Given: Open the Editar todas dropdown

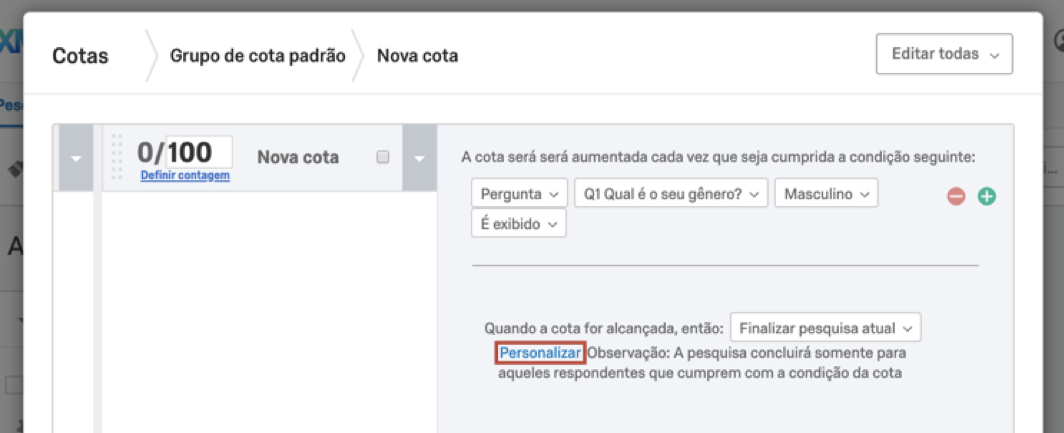Looking at the screenshot, I should pos(944,54).
